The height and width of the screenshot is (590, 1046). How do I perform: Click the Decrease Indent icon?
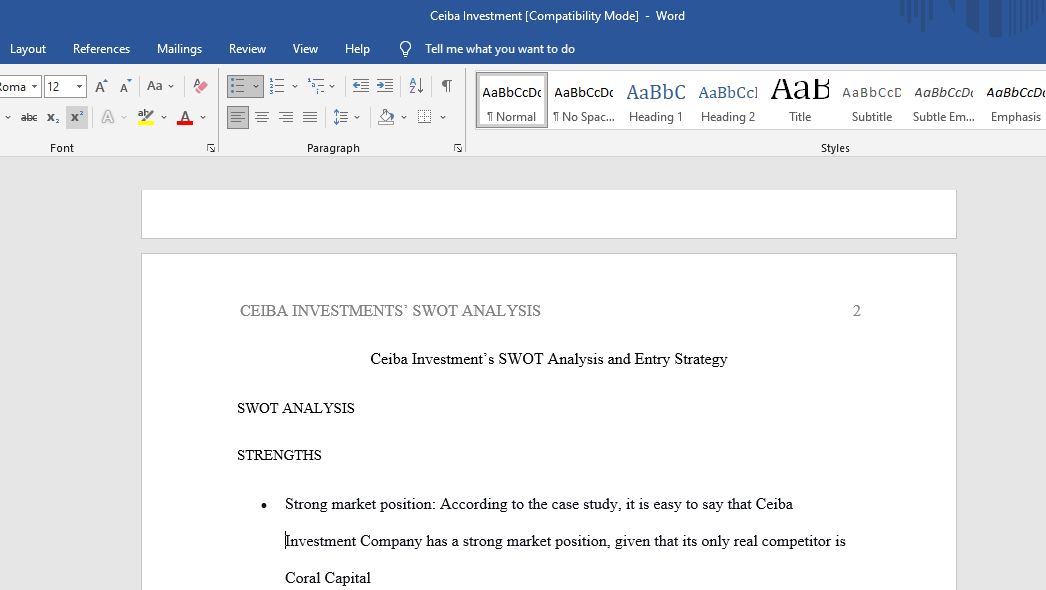pos(361,86)
